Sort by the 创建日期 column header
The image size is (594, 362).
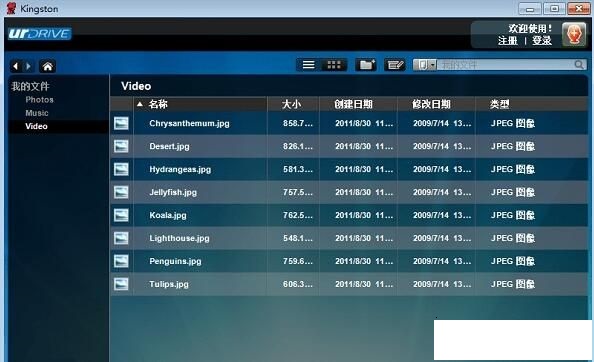pyautogui.click(x=353, y=104)
